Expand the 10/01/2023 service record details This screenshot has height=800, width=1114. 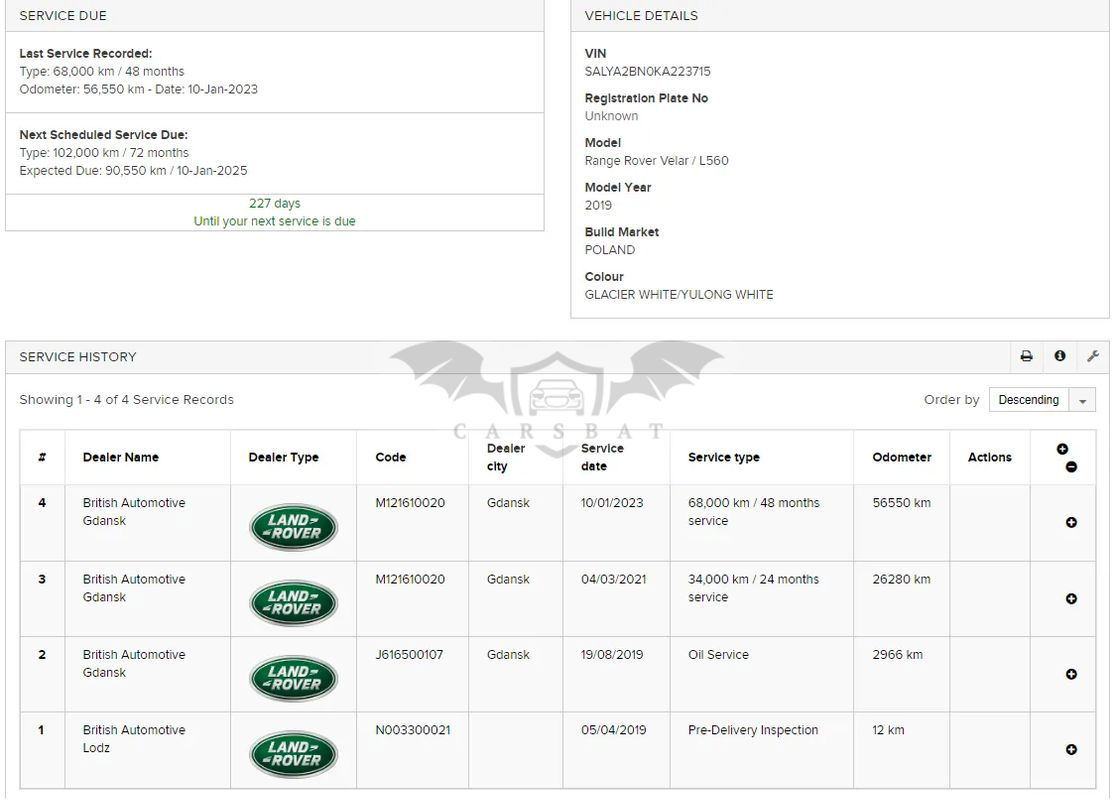[x=1071, y=523]
